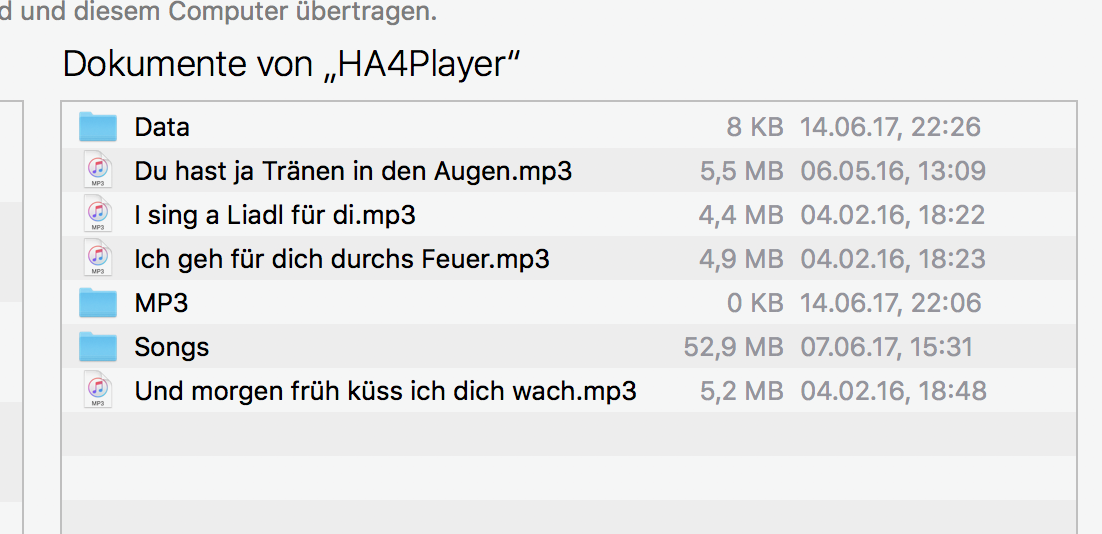Click the 04.02.16, 18:48 date entry

point(893,390)
